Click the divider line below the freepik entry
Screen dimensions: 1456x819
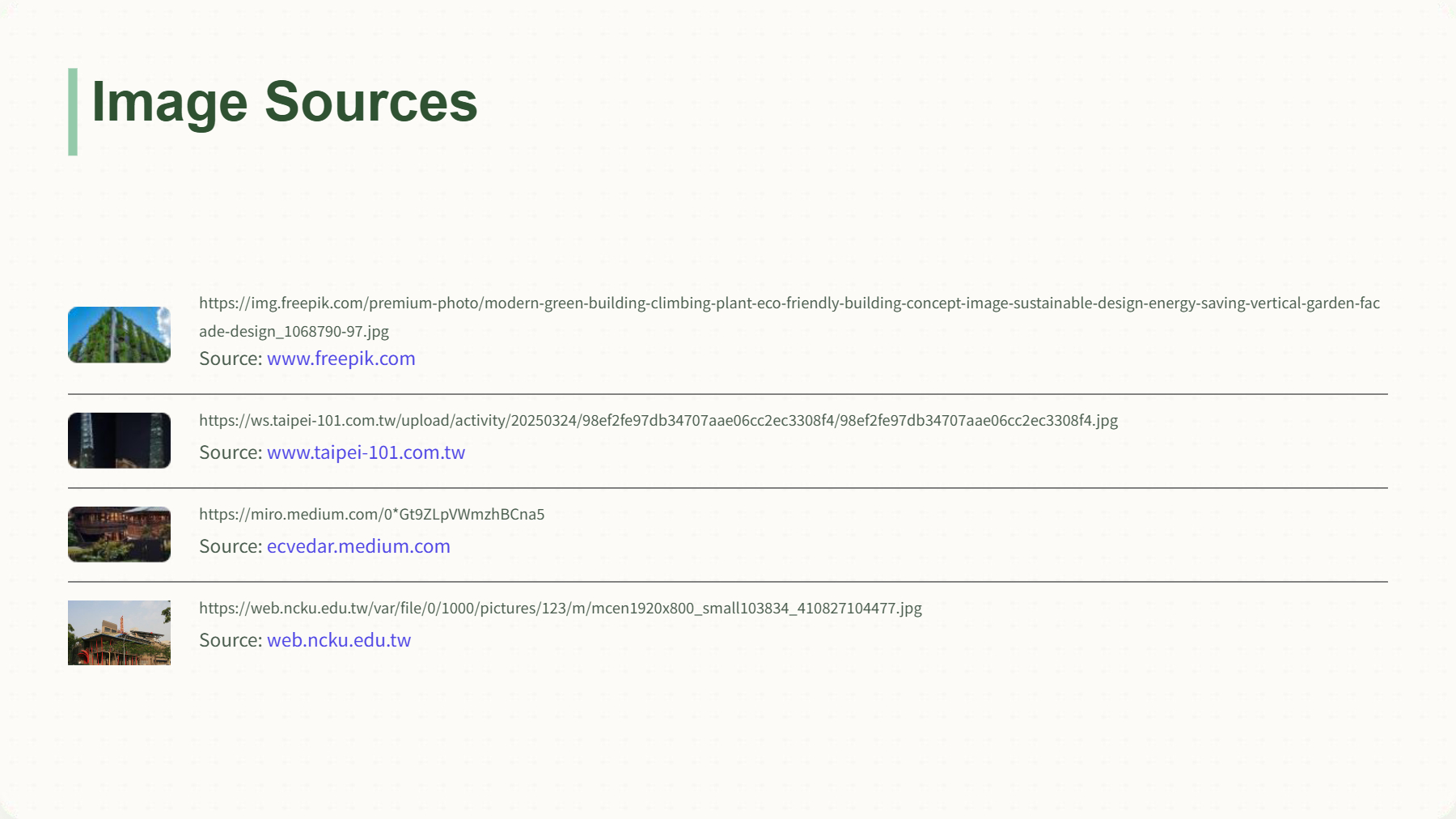coord(728,394)
